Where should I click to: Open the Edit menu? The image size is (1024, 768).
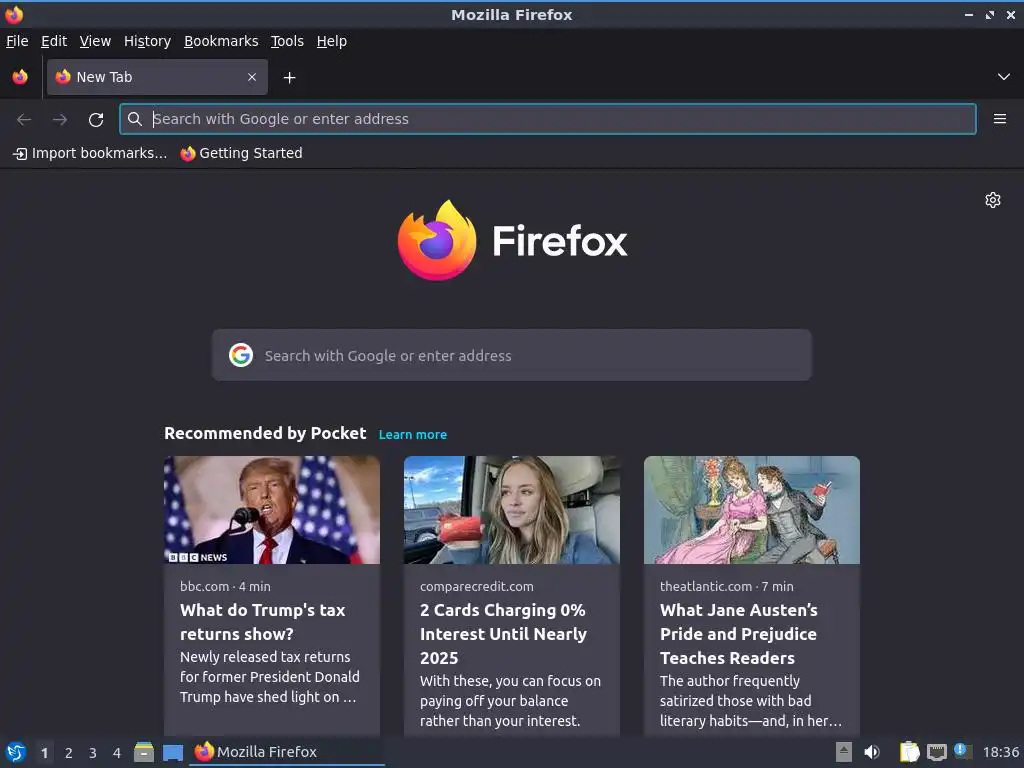click(x=54, y=41)
